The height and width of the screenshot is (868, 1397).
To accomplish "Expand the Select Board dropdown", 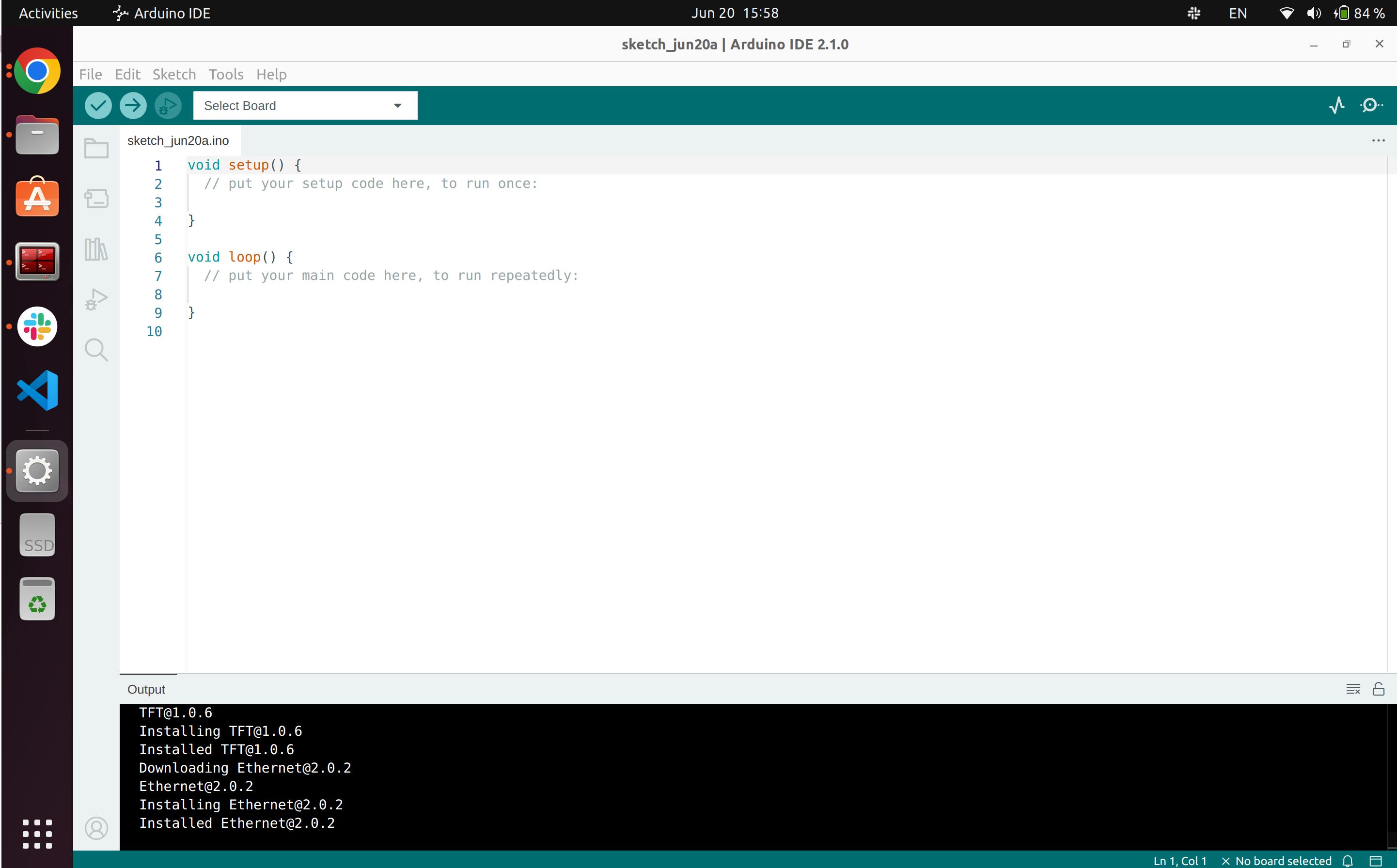I will tap(305, 106).
